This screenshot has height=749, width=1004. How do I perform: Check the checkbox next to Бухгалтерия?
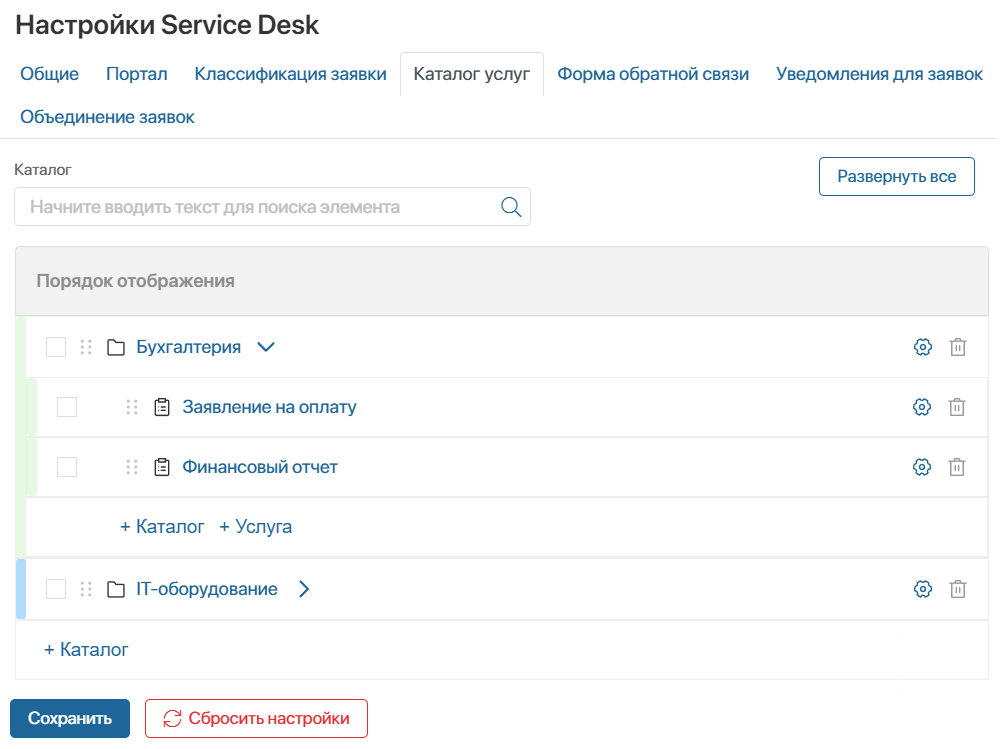pos(56,346)
